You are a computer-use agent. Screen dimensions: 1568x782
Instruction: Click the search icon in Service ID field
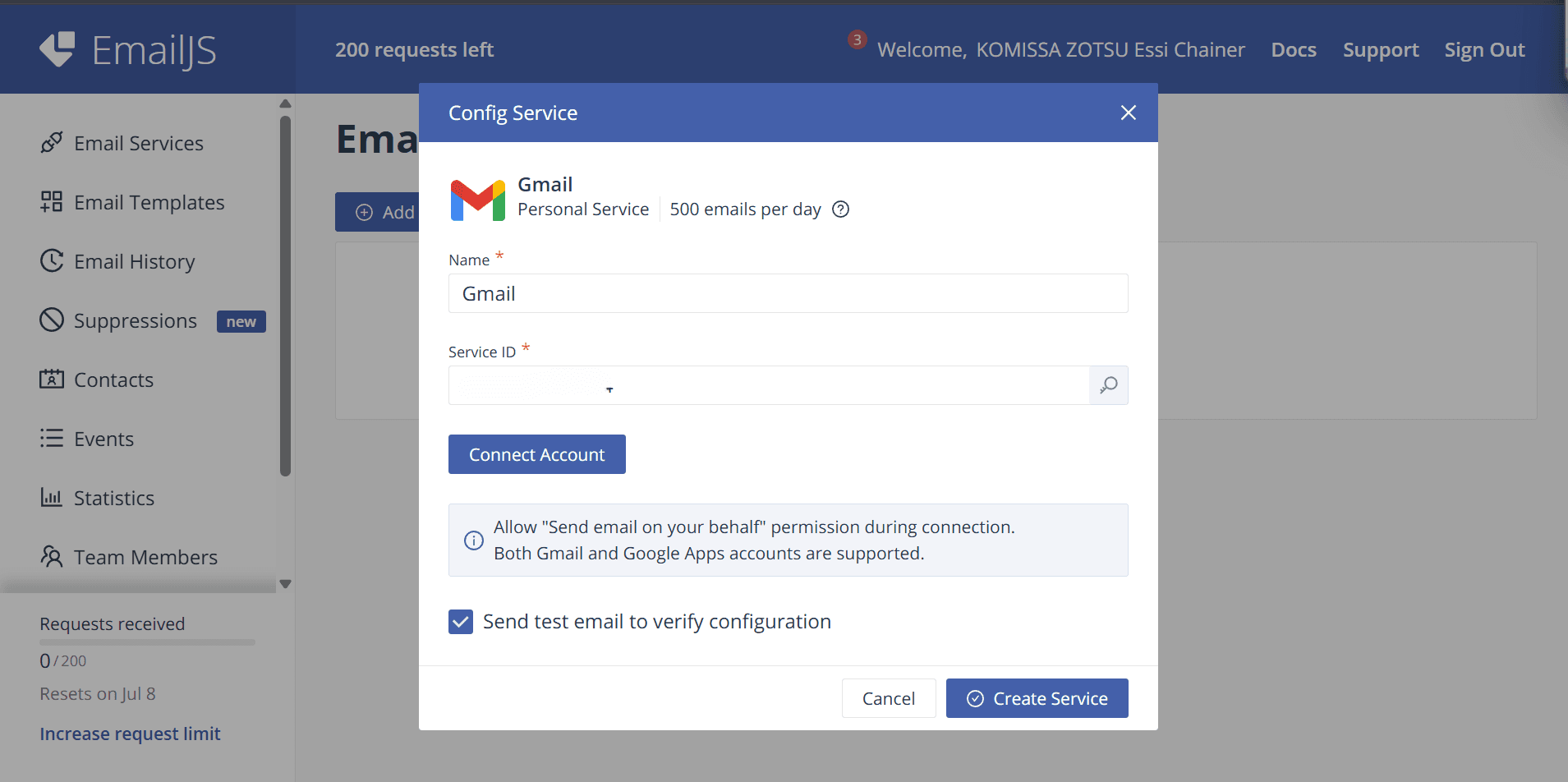tap(1108, 385)
